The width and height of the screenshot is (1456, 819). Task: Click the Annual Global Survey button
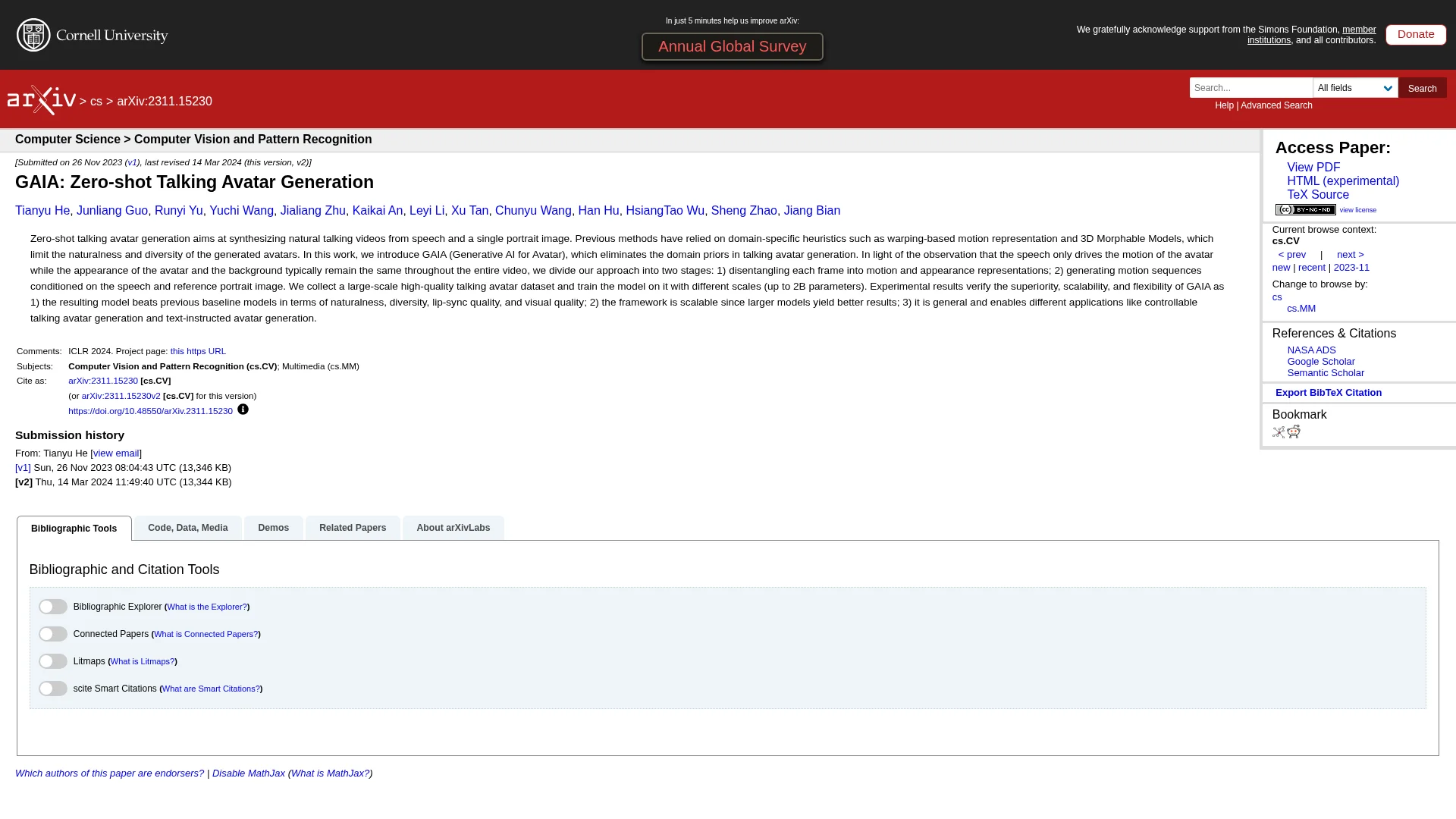click(x=732, y=46)
